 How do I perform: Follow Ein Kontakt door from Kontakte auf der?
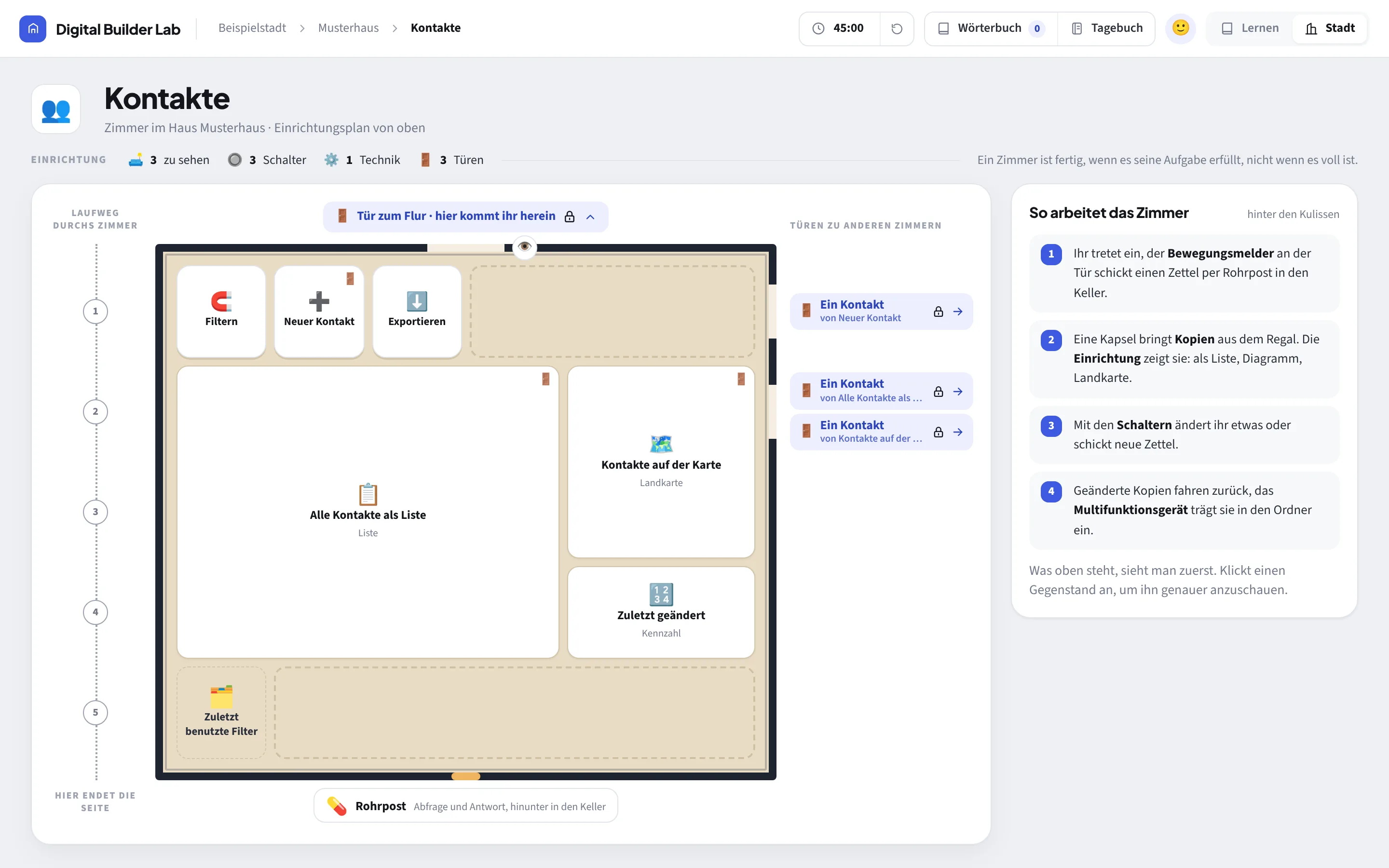[x=881, y=432]
